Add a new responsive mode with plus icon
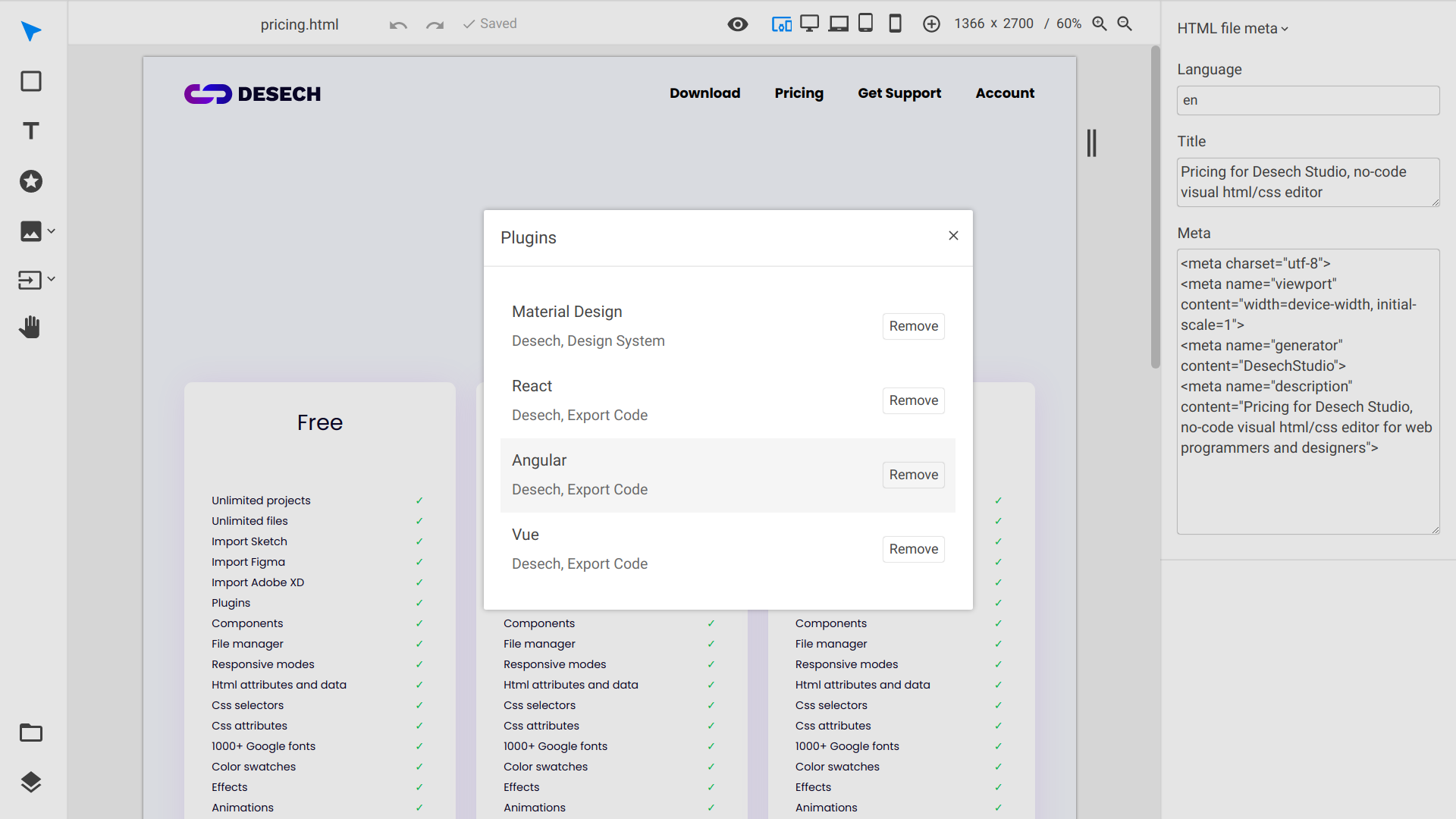This screenshot has width=1456, height=819. click(932, 24)
